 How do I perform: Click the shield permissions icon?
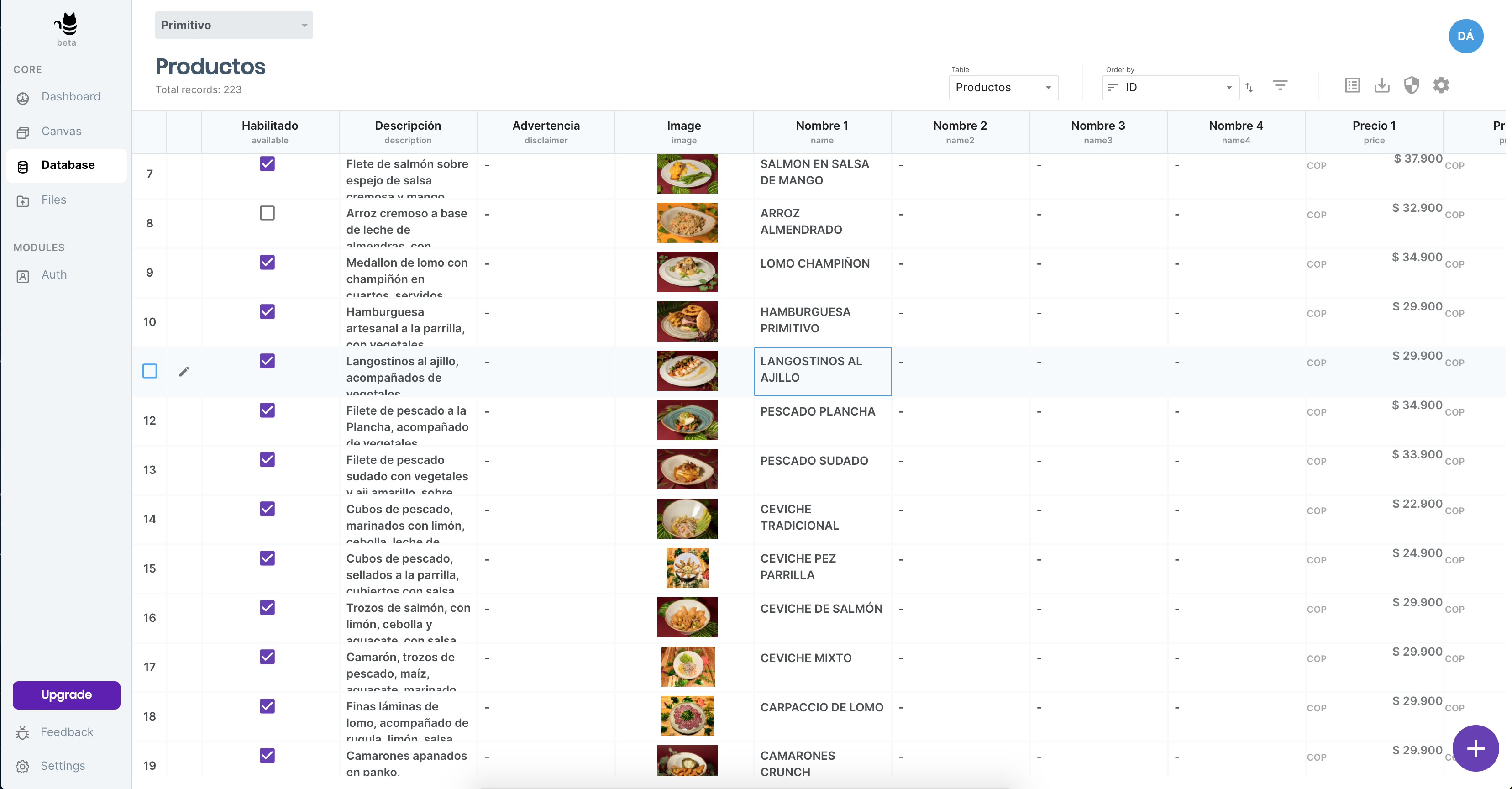pyautogui.click(x=1411, y=86)
